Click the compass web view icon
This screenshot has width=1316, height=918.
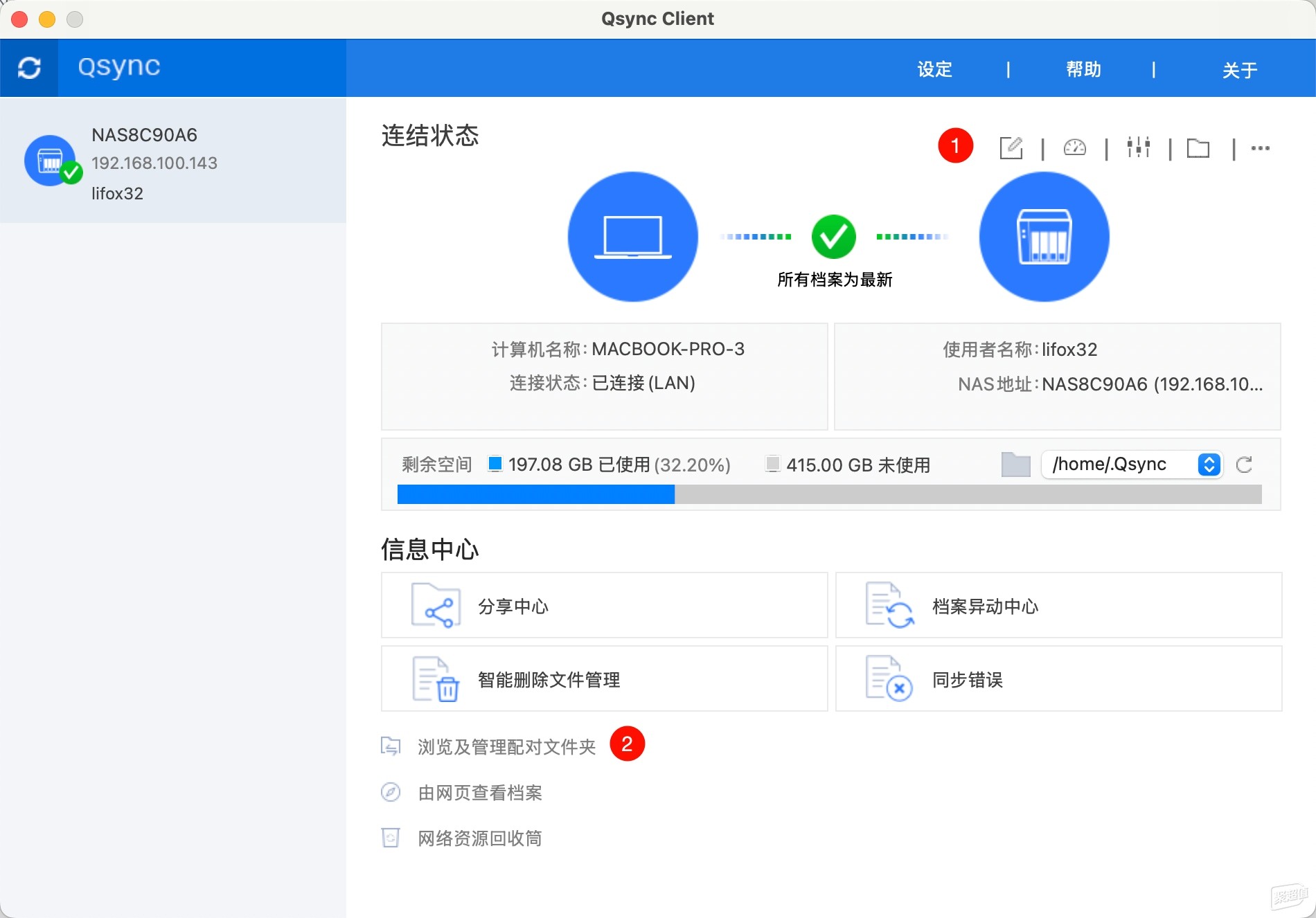pyautogui.click(x=391, y=792)
